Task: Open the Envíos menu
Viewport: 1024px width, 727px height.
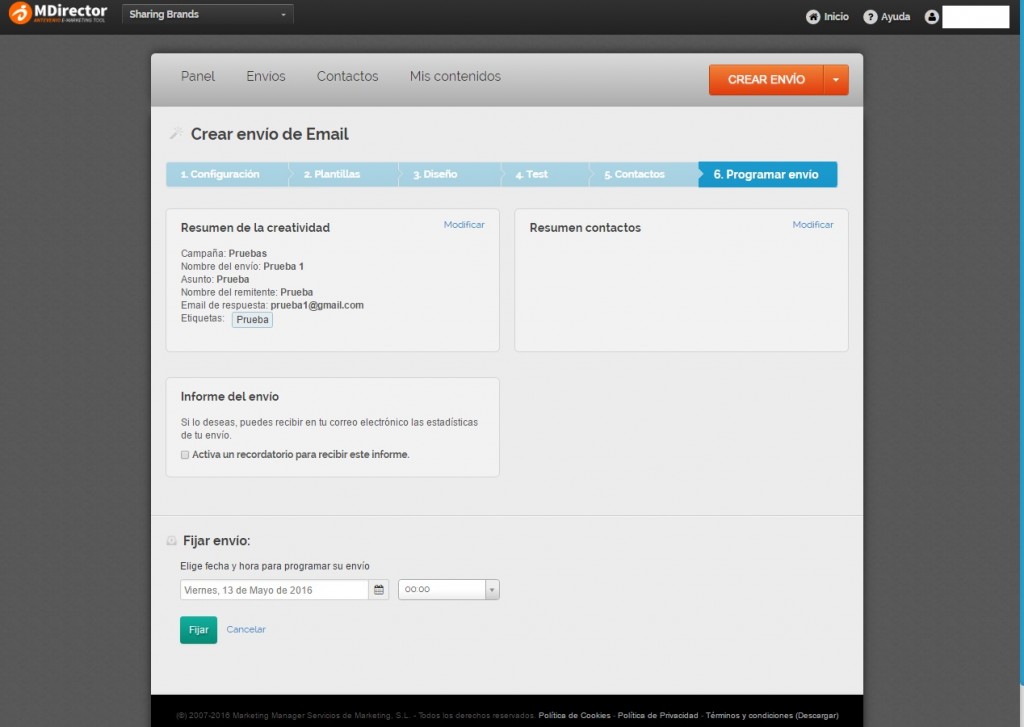Action: [x=266, y=76]
